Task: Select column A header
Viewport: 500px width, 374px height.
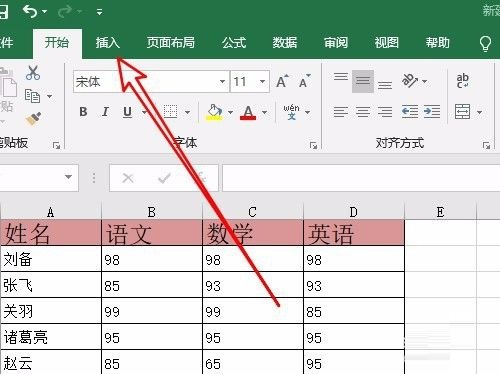Action: click(x=51, y=211)
